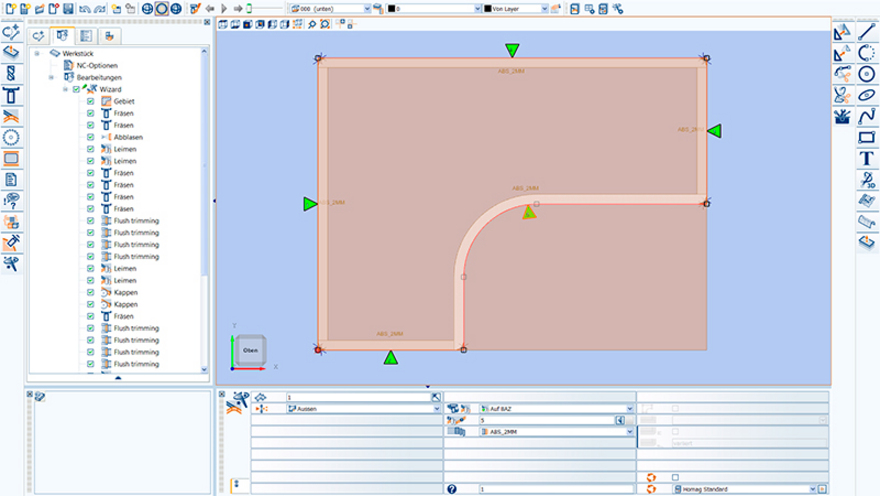Viewport: 880px width, 496px height.
Task: Click the button right of Homag Standard
Action: (822, 489)
